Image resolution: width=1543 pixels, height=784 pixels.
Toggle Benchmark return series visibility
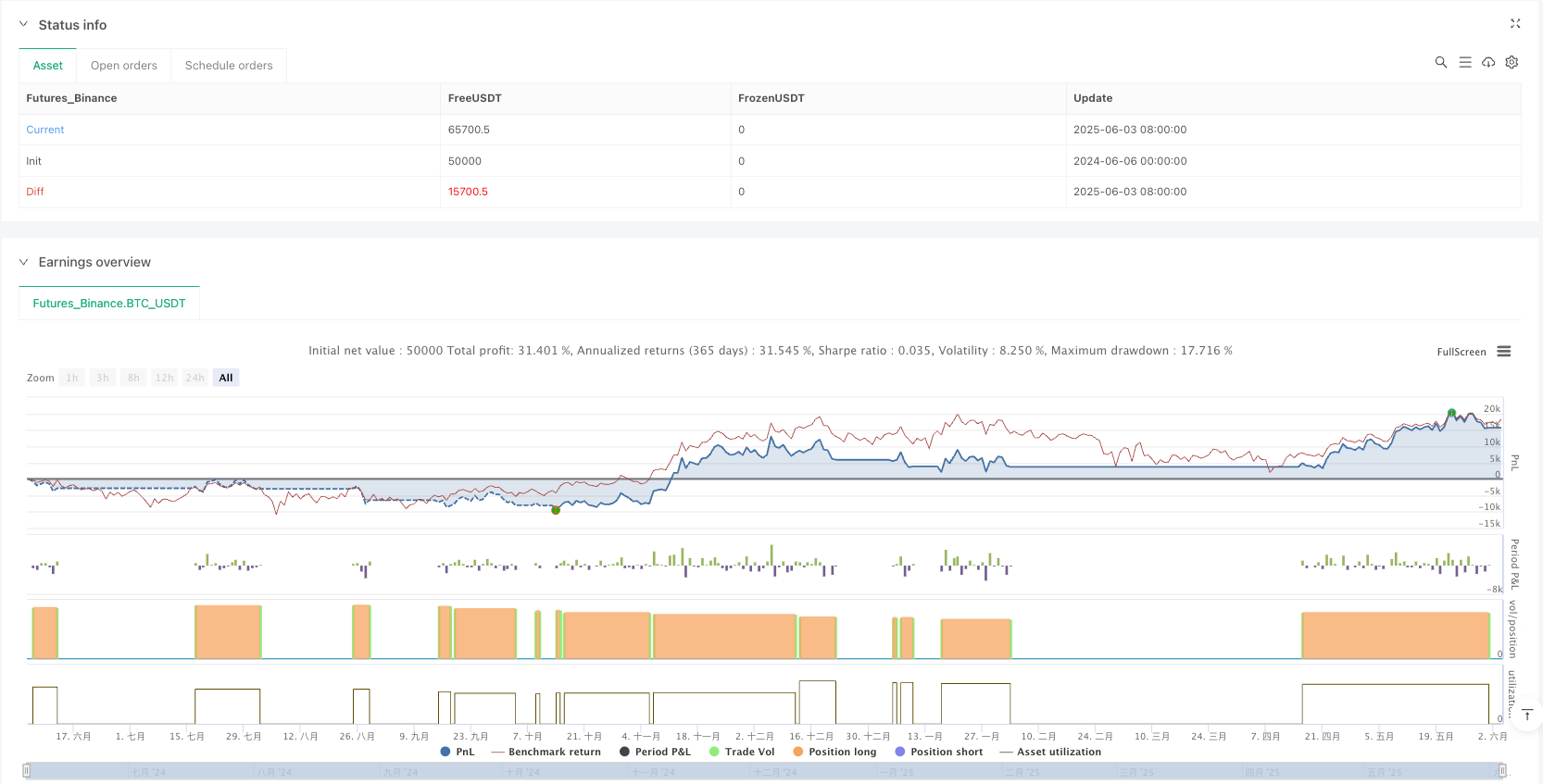point(546,752)
